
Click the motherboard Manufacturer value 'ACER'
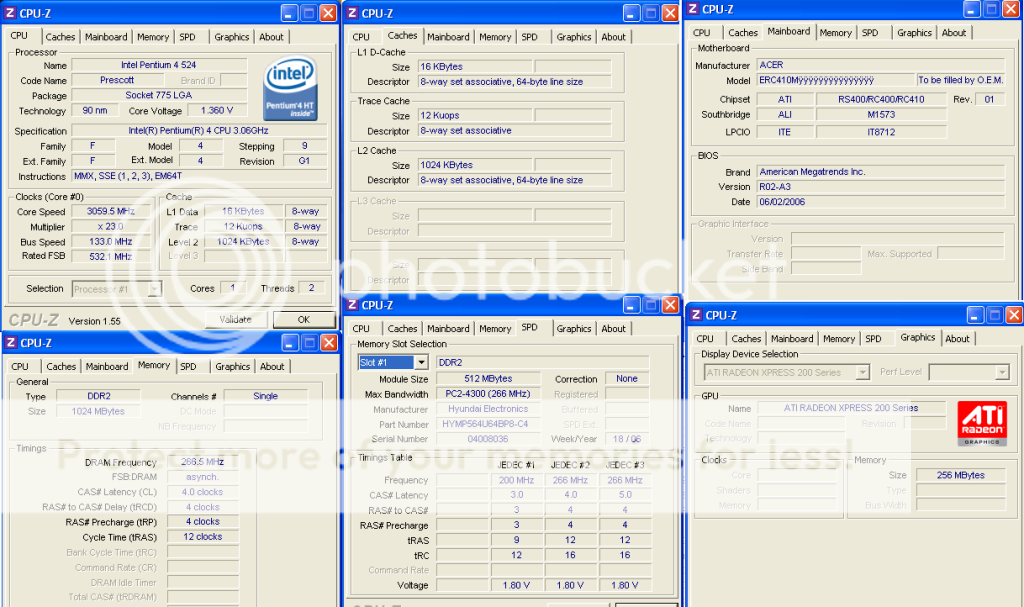point(880,65)
